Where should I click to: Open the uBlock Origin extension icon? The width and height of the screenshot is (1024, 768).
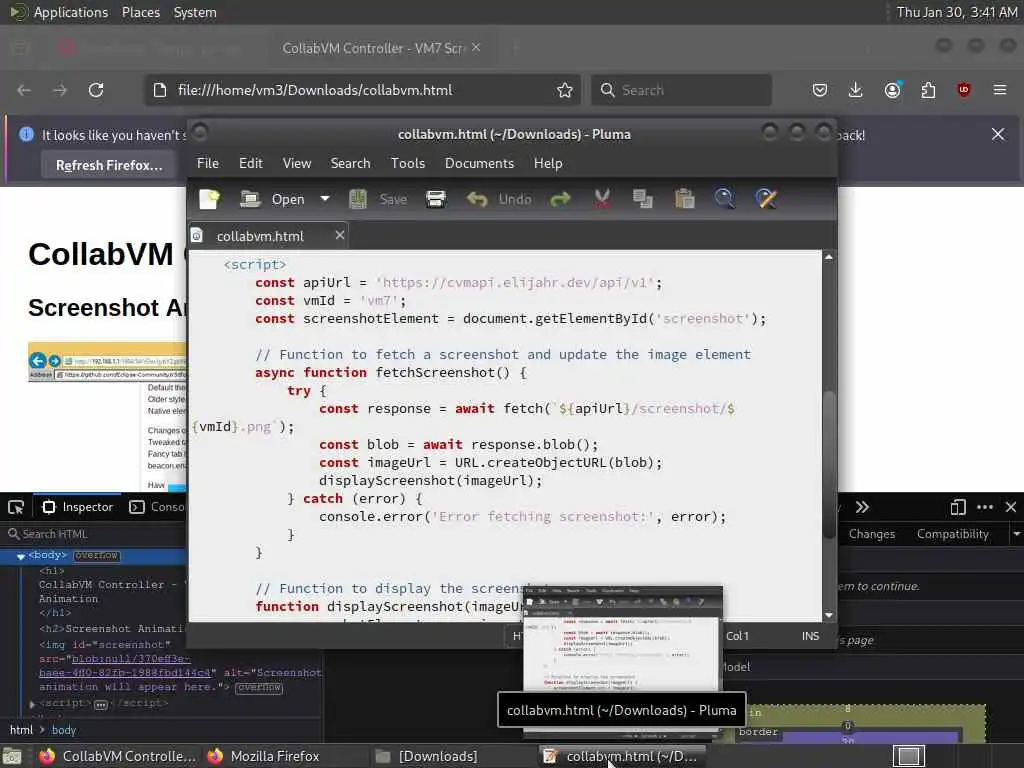coord(963,90)
